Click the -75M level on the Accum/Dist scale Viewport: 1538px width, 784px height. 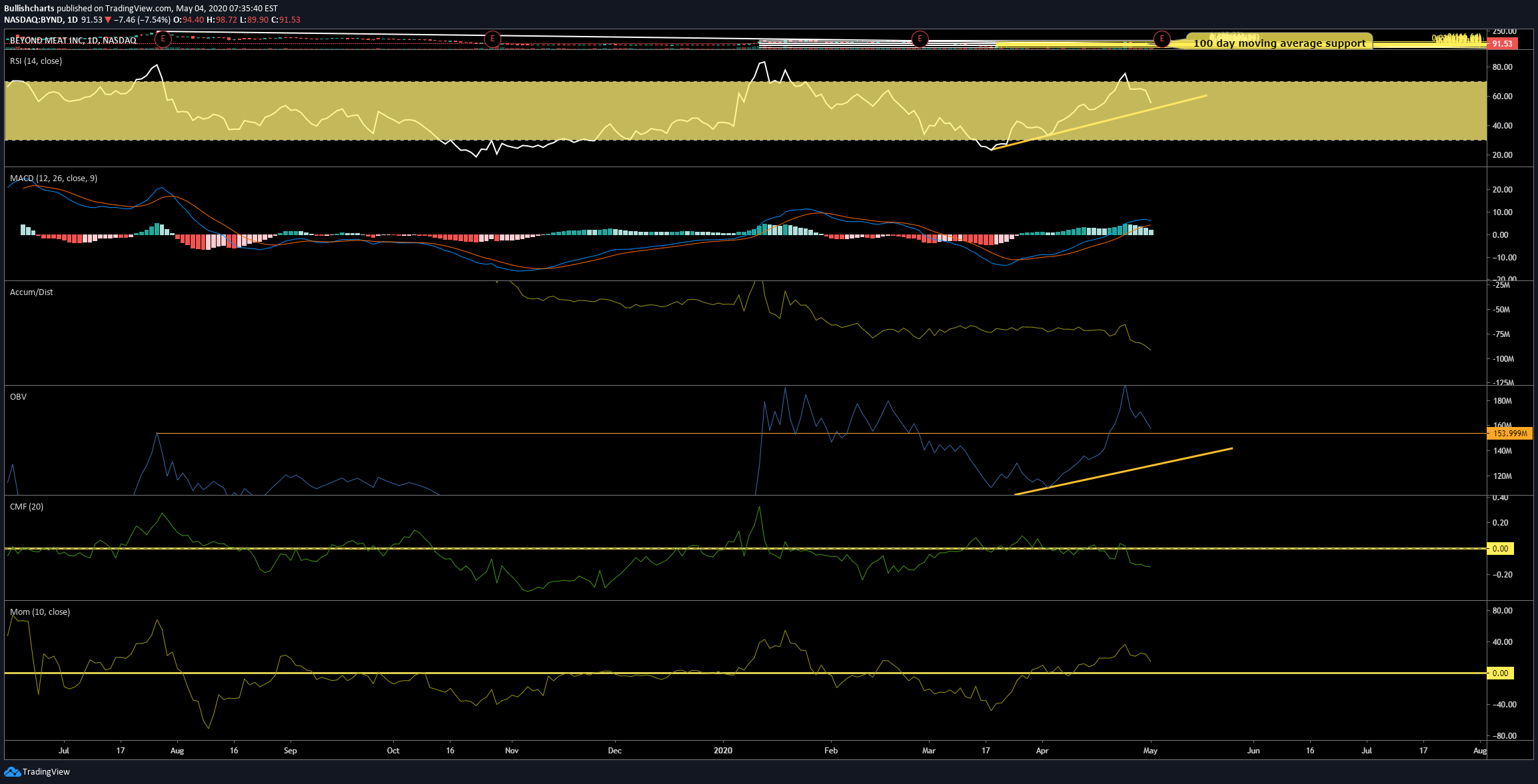(1502, 334)
